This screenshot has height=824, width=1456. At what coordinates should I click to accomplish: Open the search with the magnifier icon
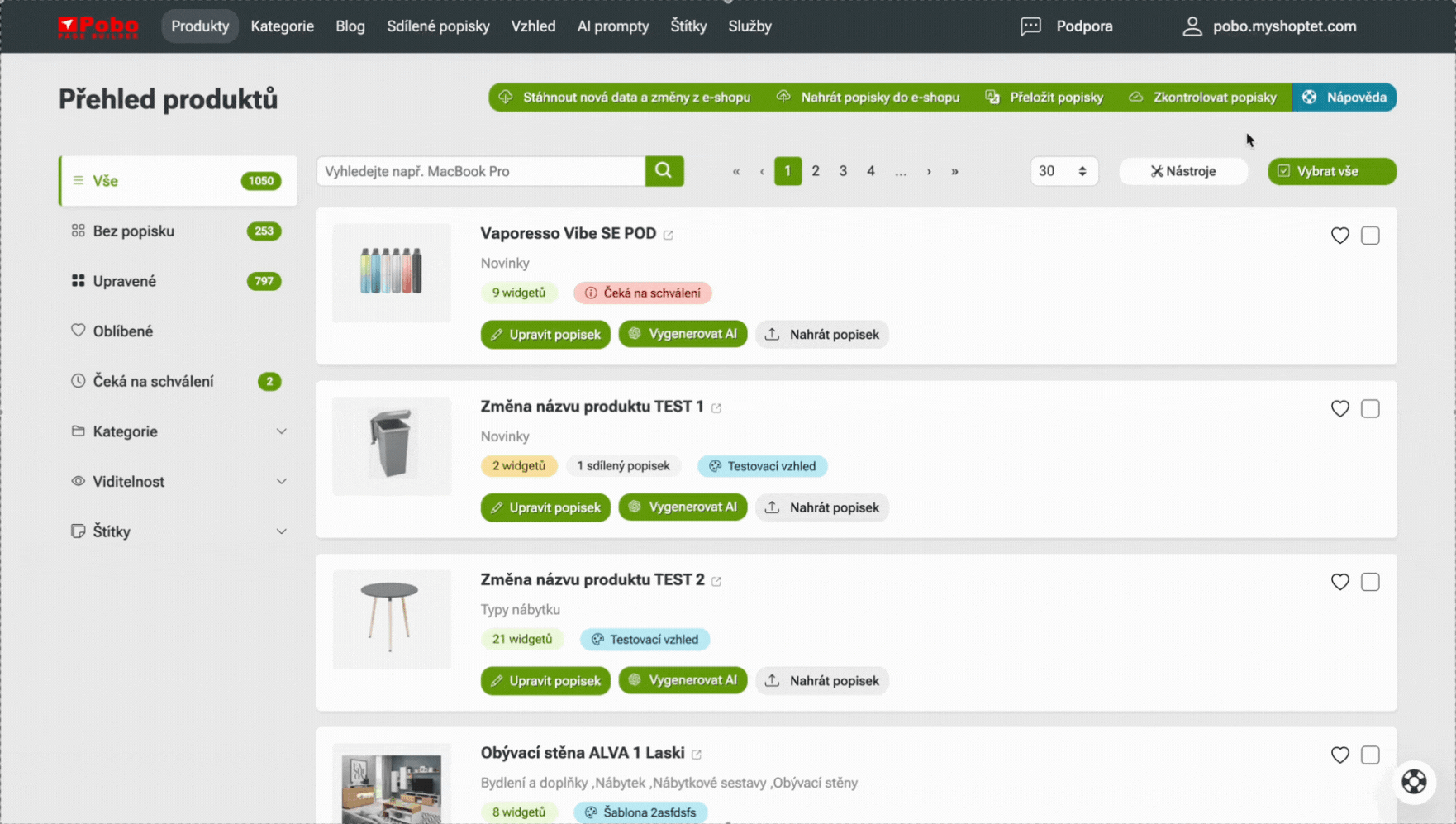pyautogui.click(x=664, y=171)
